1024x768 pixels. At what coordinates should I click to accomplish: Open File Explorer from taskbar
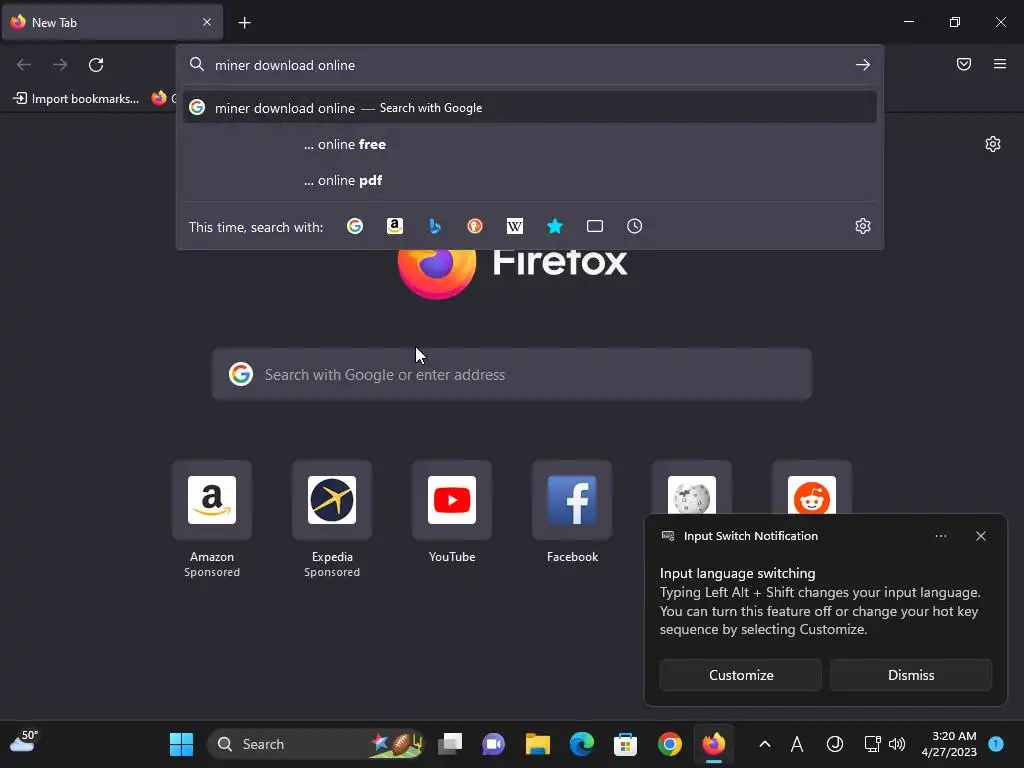[537, 744]
